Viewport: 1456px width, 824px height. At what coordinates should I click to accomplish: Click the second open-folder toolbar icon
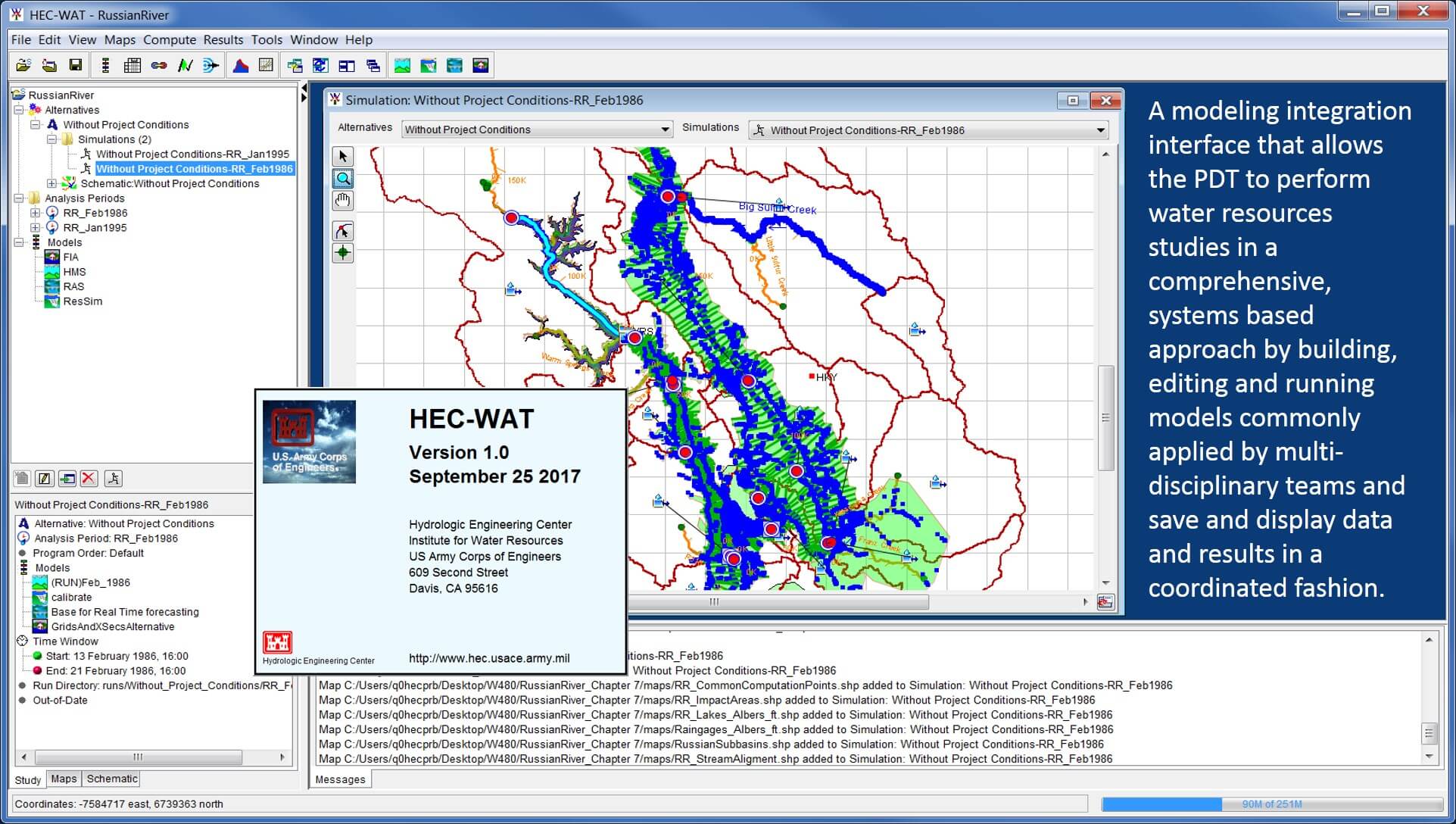coord(49,66)
